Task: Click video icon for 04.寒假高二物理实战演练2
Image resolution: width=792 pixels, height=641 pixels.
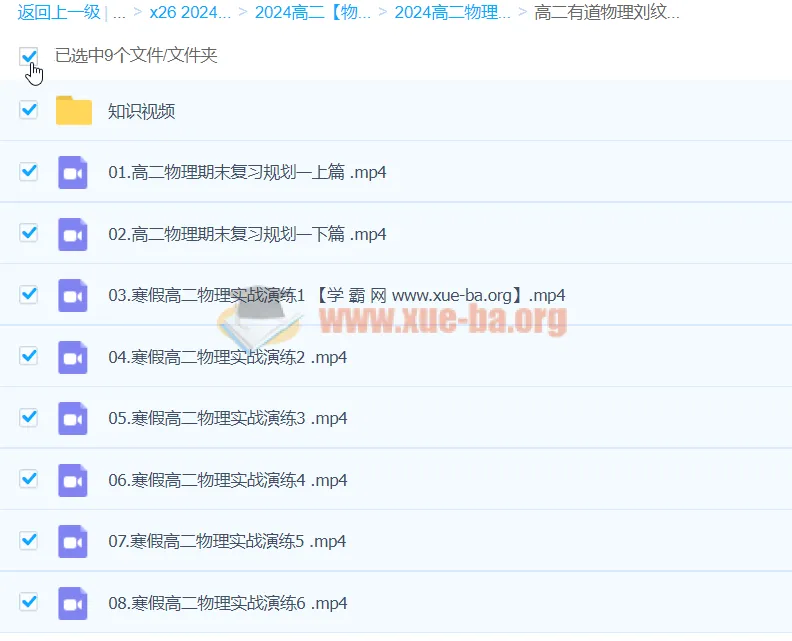Action: click(73, 358)
